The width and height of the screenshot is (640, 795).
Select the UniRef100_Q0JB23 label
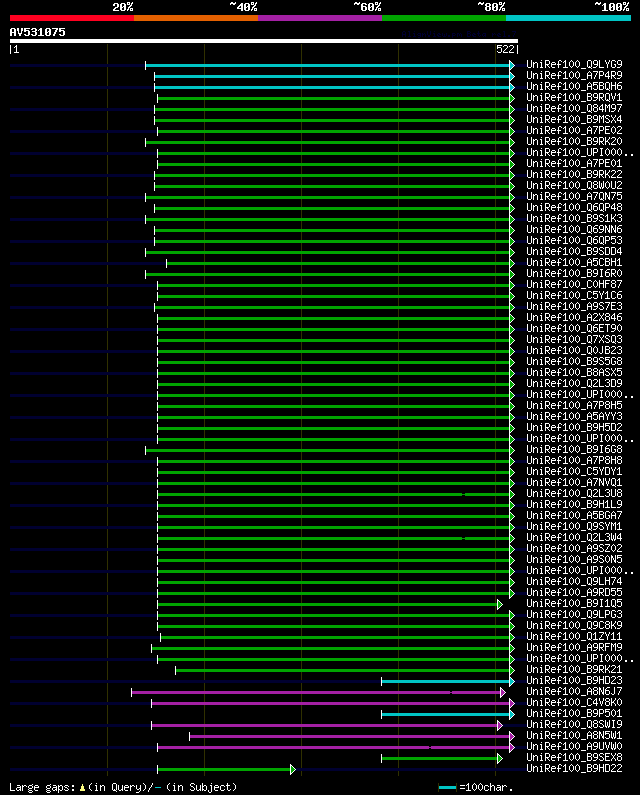click(x=574, y=350)
